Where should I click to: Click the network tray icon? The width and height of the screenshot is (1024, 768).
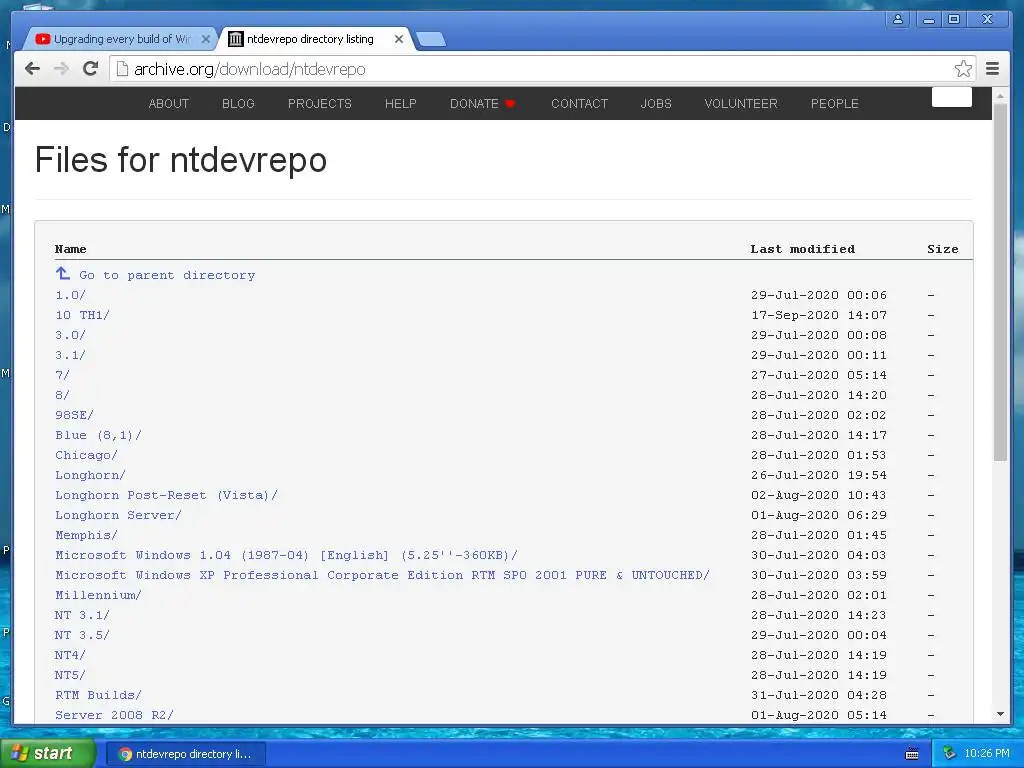[x=949, y=753]
